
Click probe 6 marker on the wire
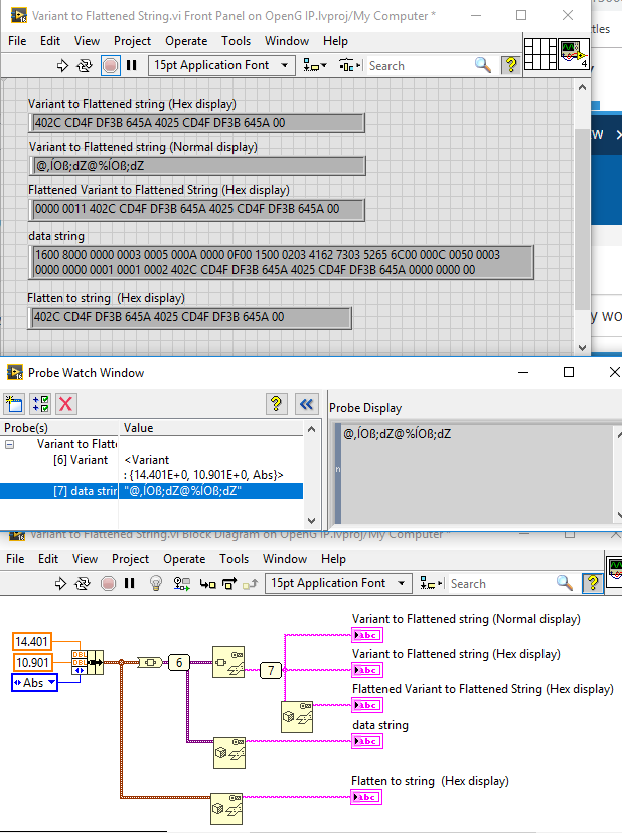(179, 662)
